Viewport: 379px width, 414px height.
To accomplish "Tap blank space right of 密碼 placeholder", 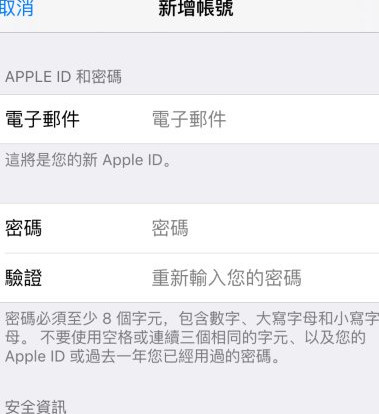I will point(283,228).
